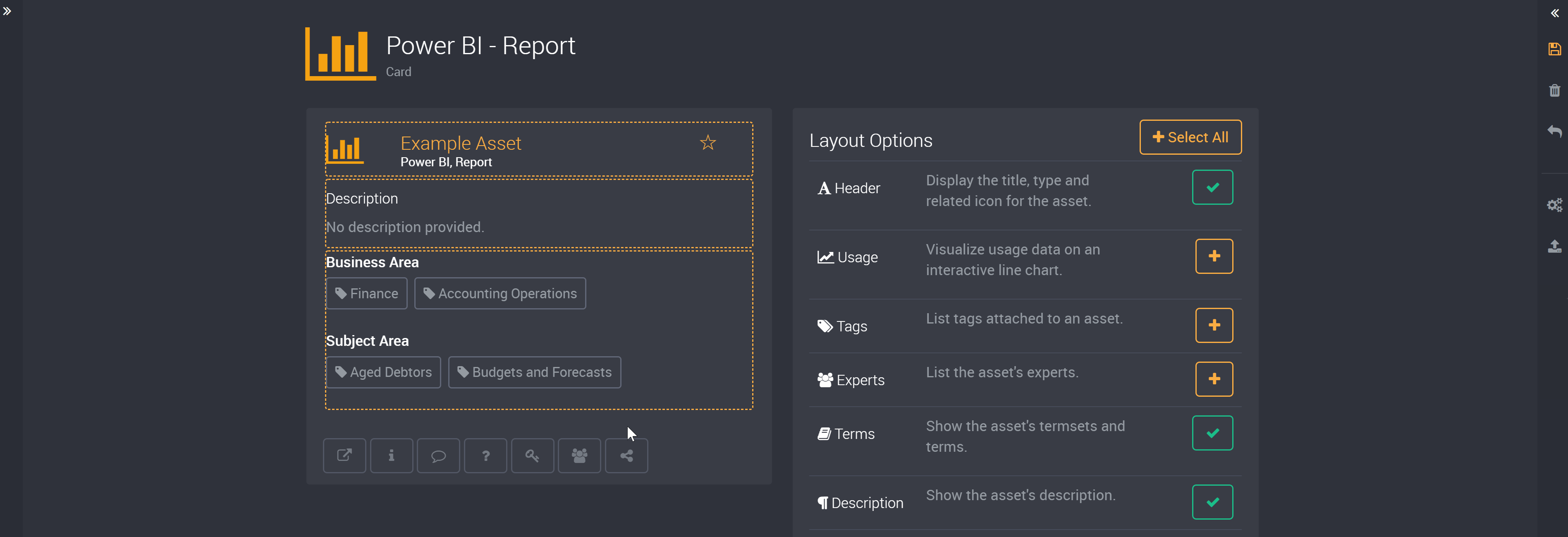Click the Description label in Layout Options
The image size is (1568, 537).
point(860,503)
